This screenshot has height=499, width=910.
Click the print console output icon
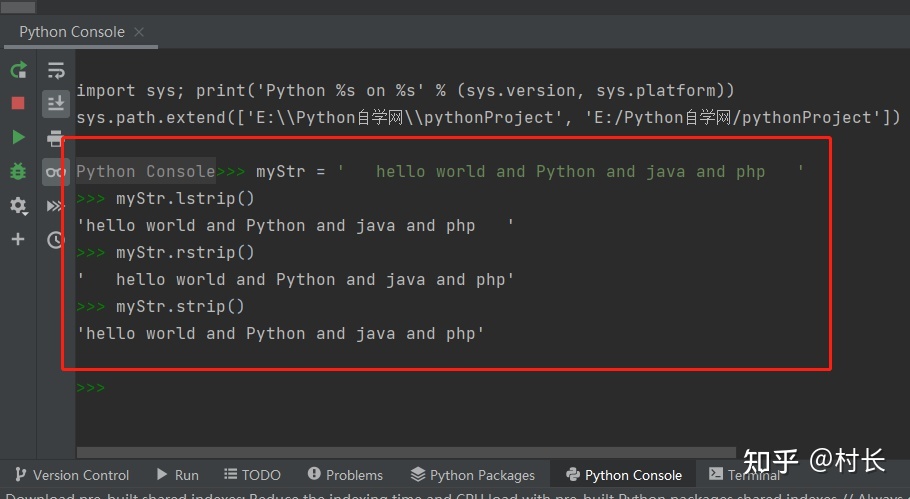point(56,138)
